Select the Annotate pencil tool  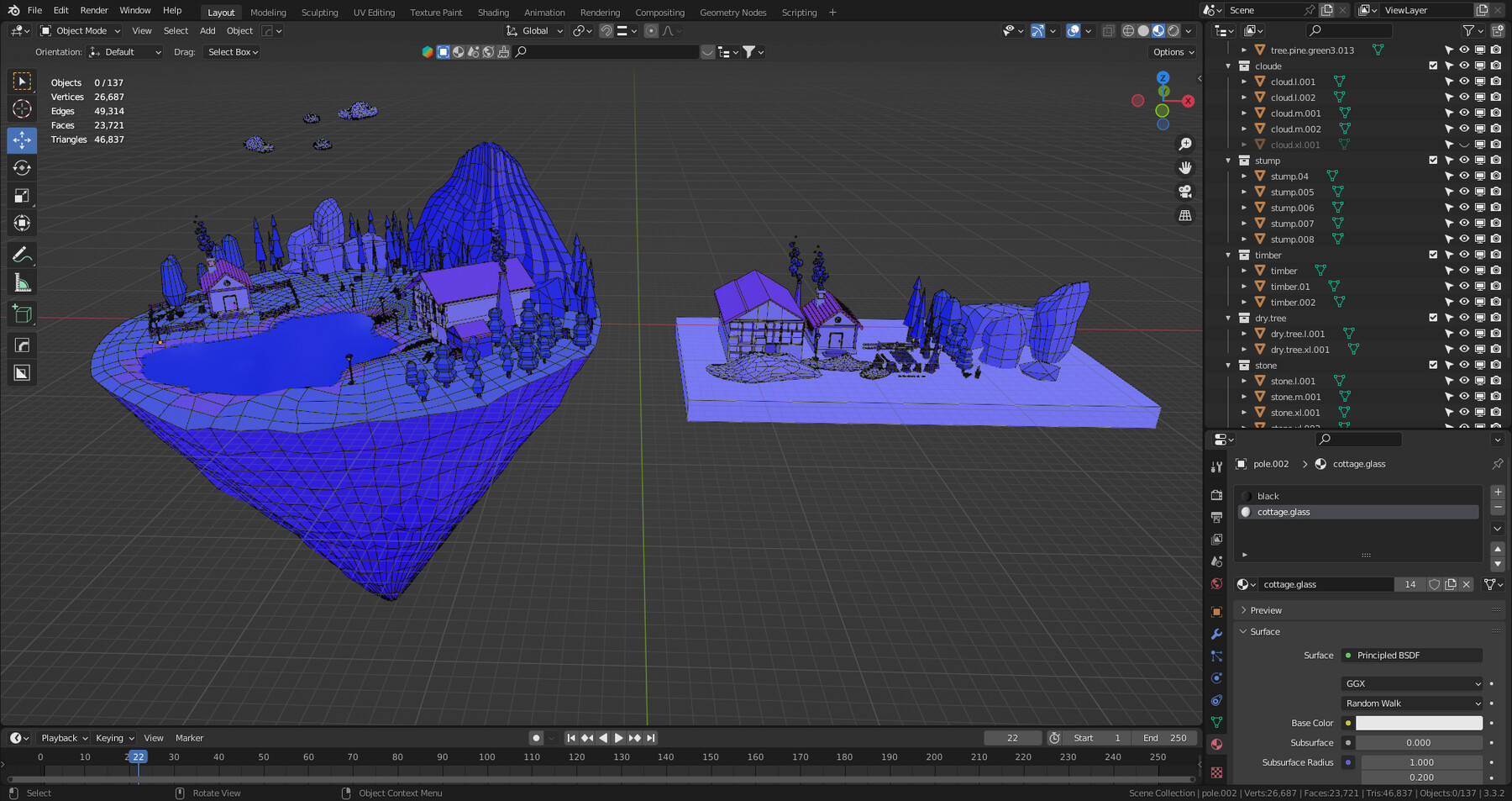tap(22, 255)
